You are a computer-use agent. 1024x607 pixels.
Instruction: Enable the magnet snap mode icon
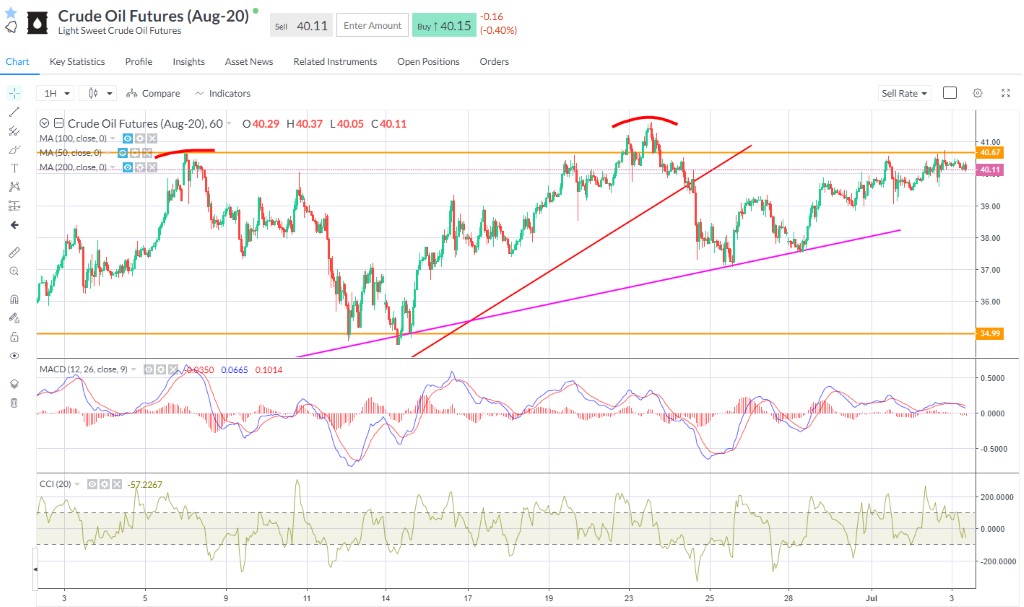(x=14, y=299)
